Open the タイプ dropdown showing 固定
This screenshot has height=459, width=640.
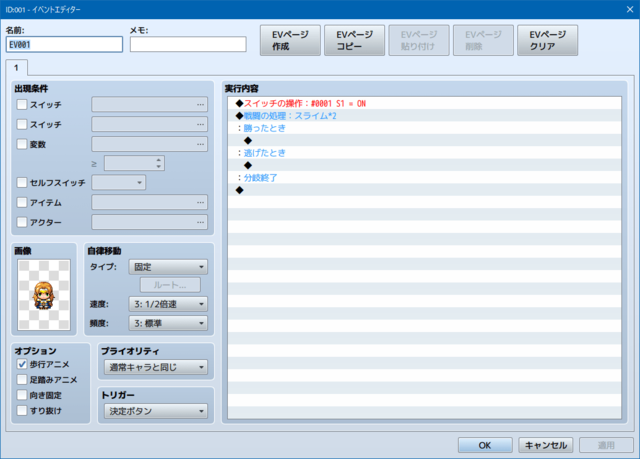[168, 267]
